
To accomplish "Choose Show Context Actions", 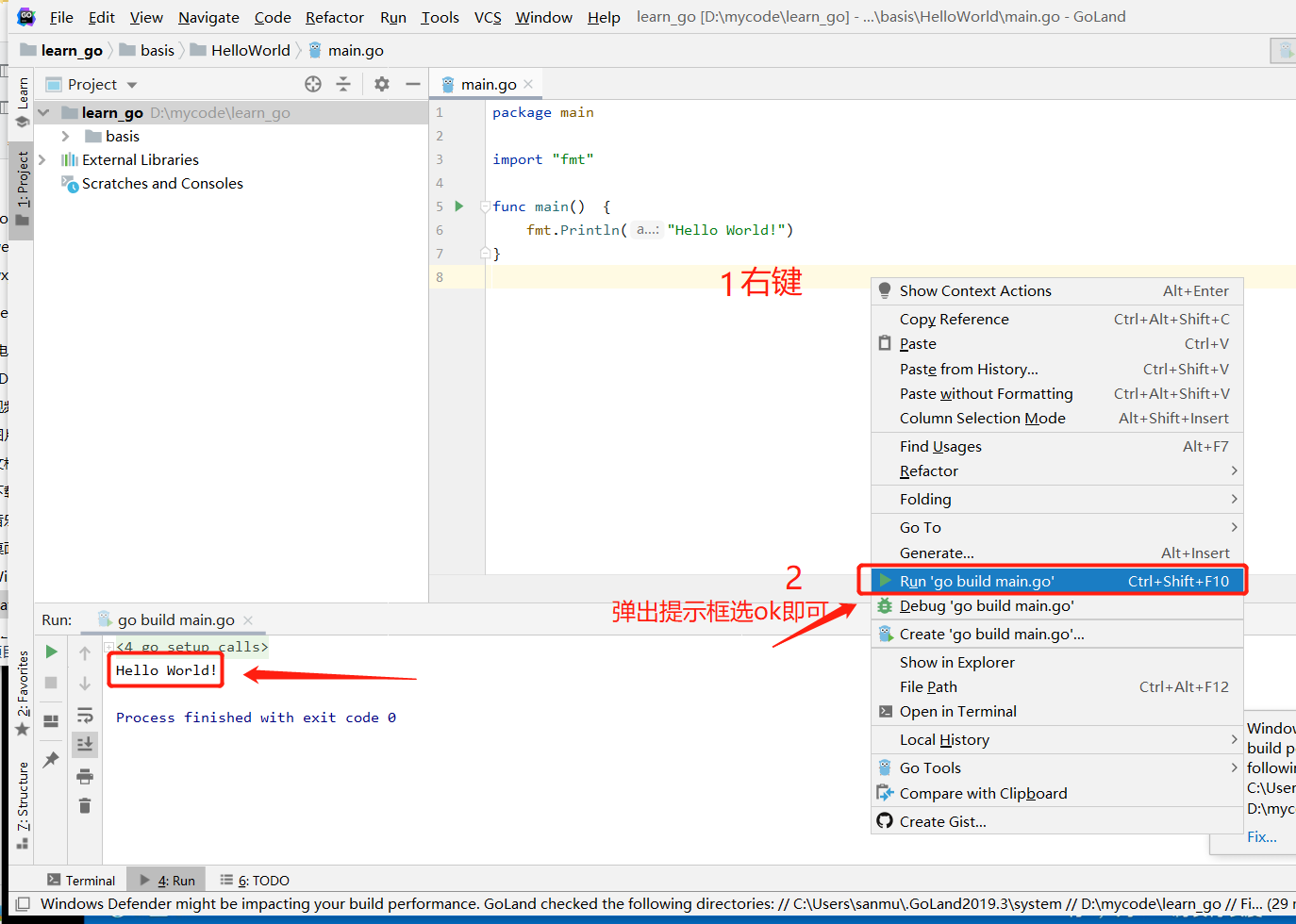I will (1056, 290).
